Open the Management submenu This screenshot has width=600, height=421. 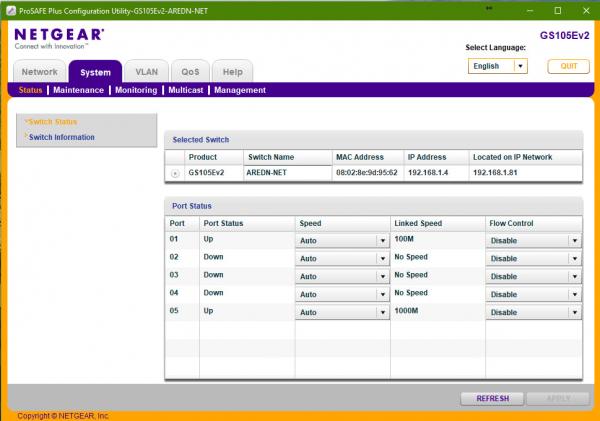pyautogui.click(x=240, y=90)
